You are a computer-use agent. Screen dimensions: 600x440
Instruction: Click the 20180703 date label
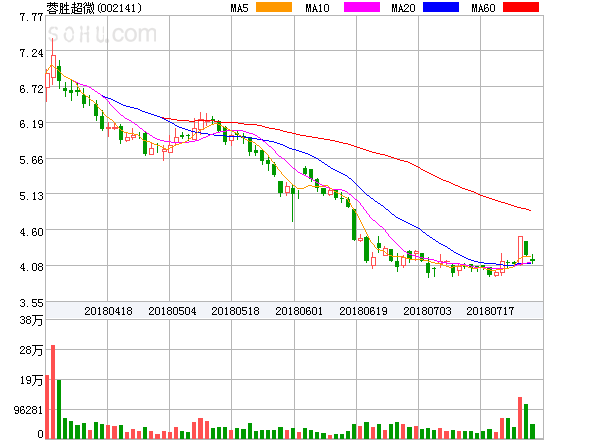(x=427, y=311)
